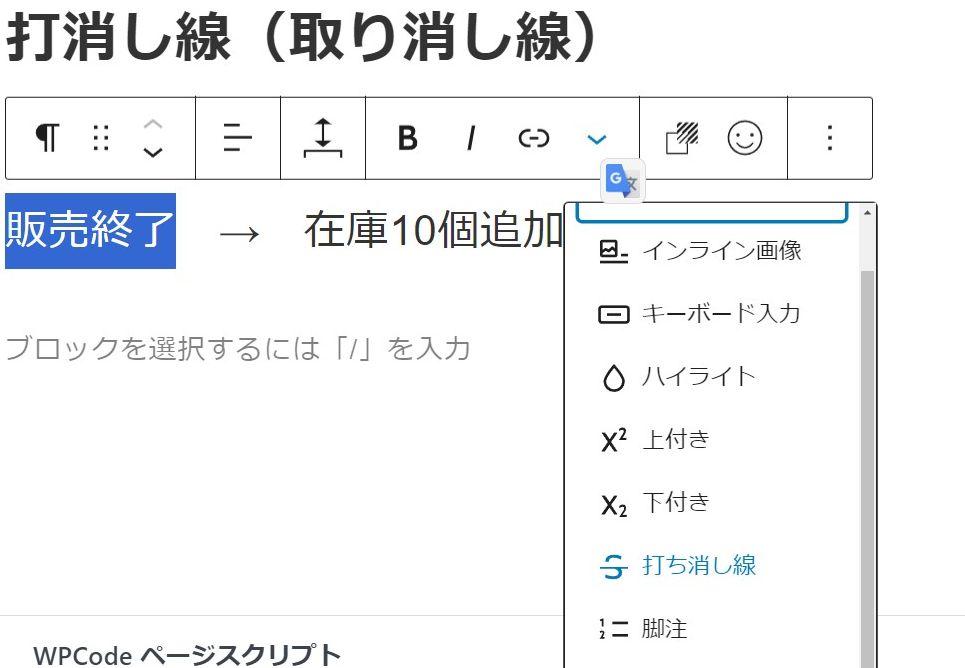Image resolution: width=965 pixels, height=668 pixels.
Task: Click the line height spacing icon
Action: (323, 138)
